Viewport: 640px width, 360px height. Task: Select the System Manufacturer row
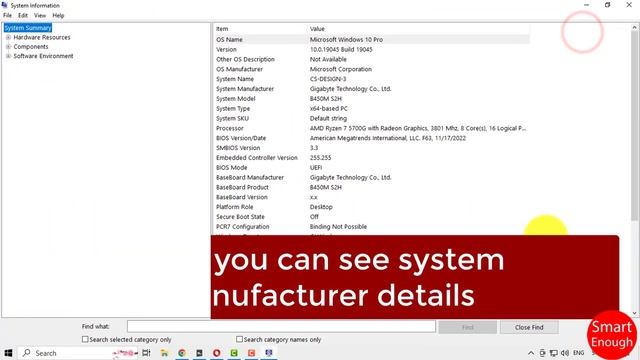tap(371, 89)
